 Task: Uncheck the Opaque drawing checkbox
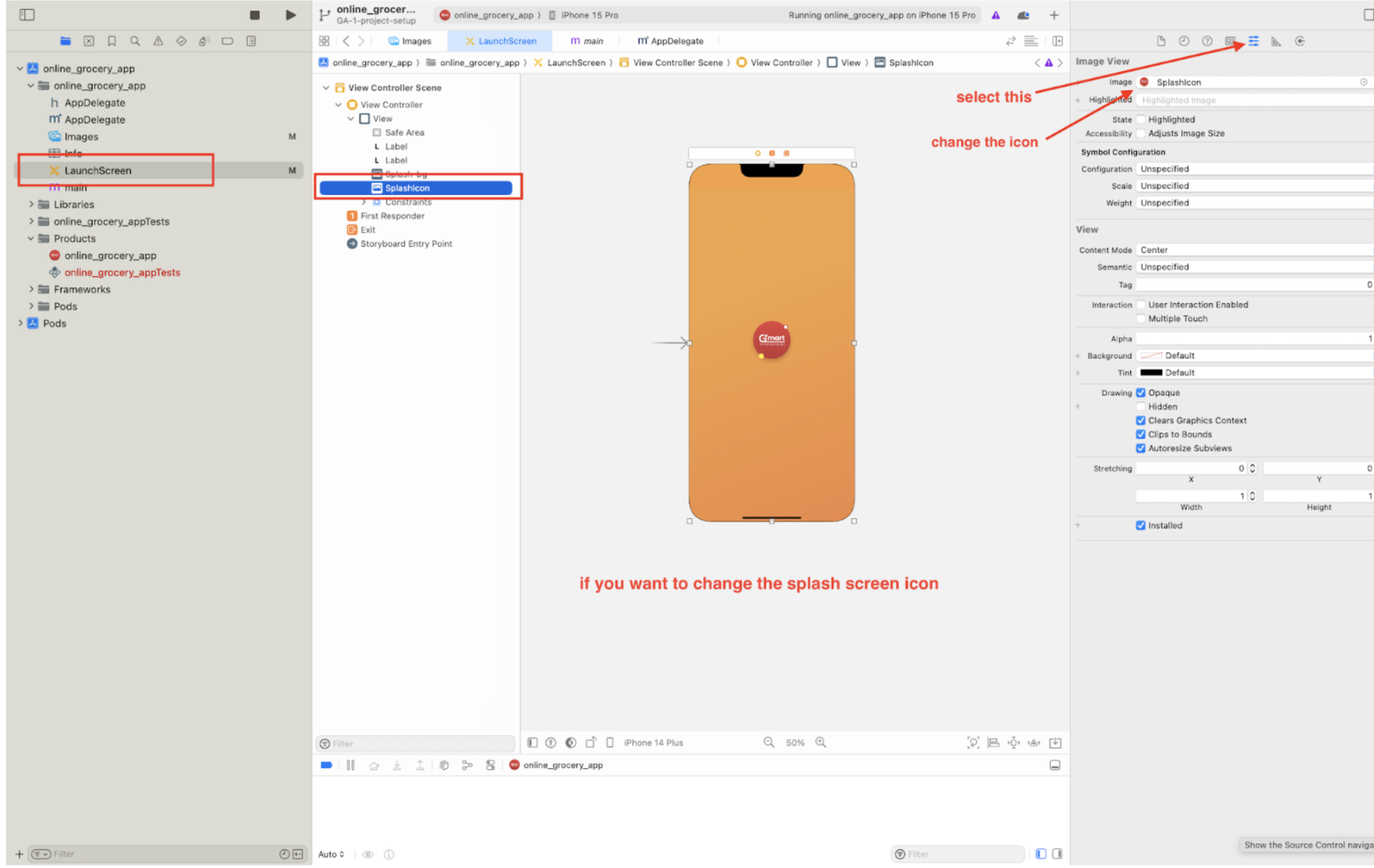[x=1140, y=393]
